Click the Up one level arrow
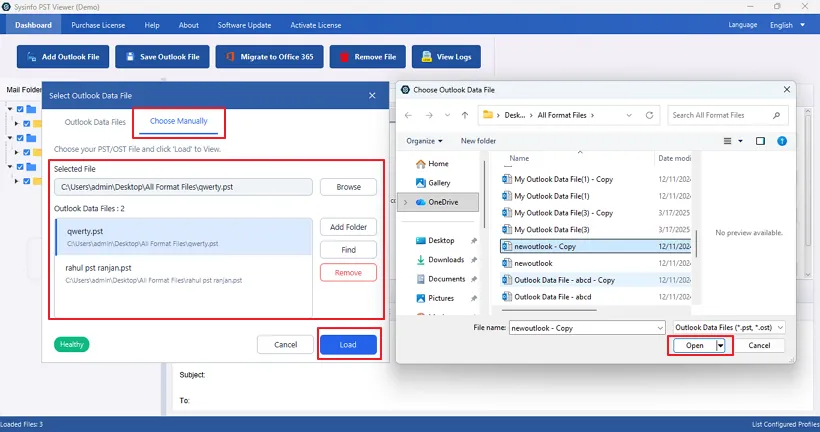The image size is (820, 432). tap(465, 115)
